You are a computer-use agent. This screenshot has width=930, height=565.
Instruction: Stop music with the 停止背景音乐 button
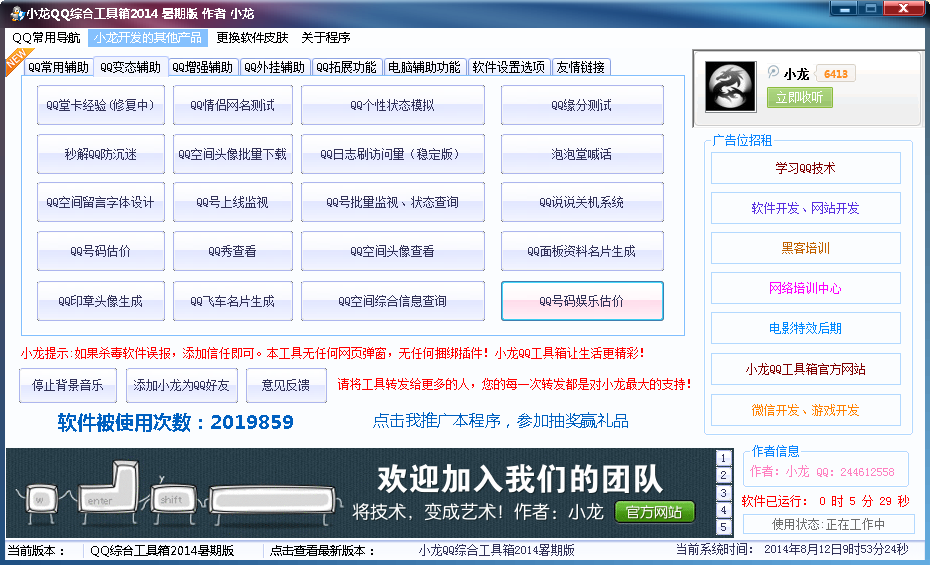click(68, 385)
